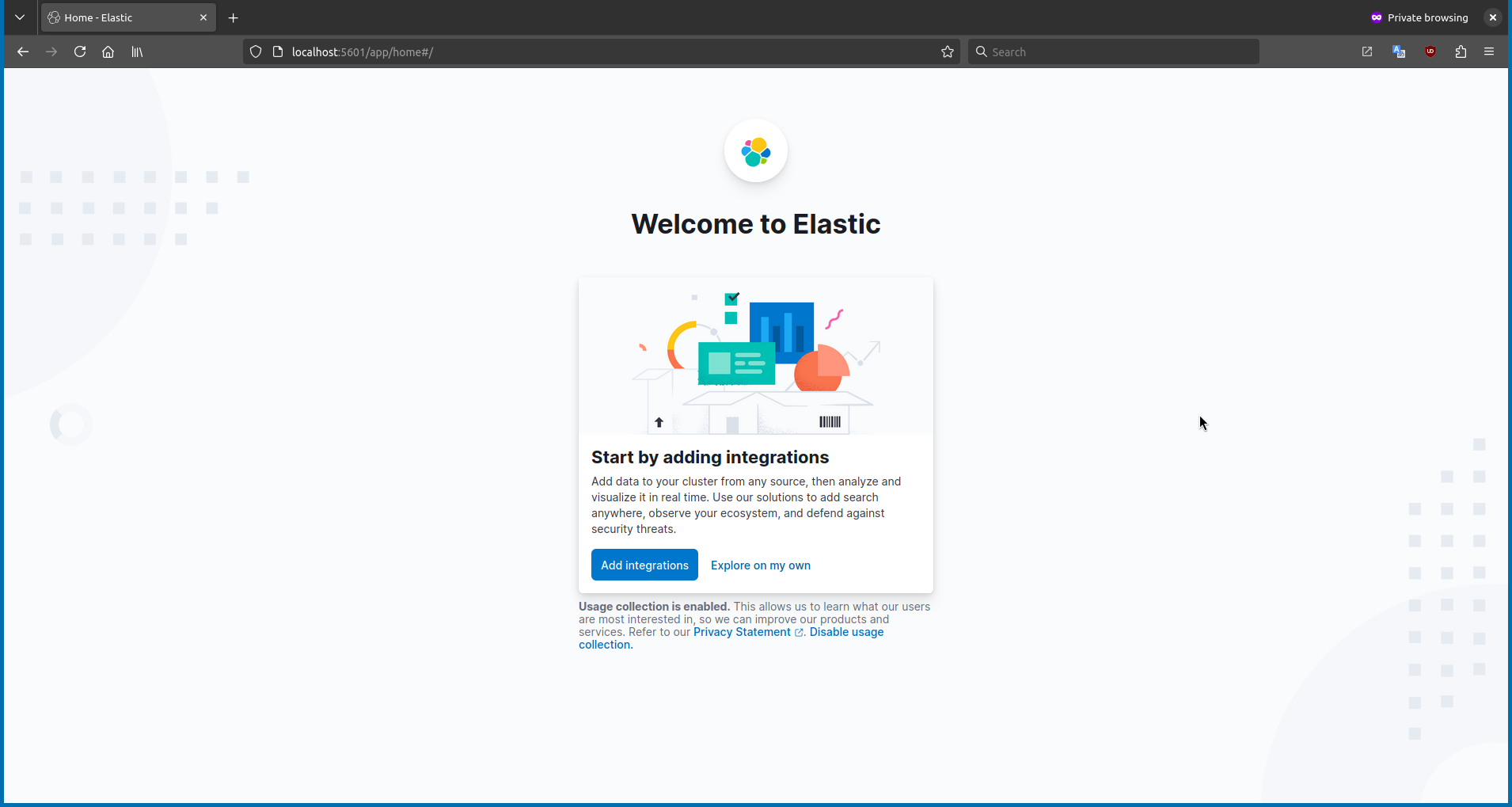
Task: Click the Welcome to Elastic heading
Action: point(756,224)
